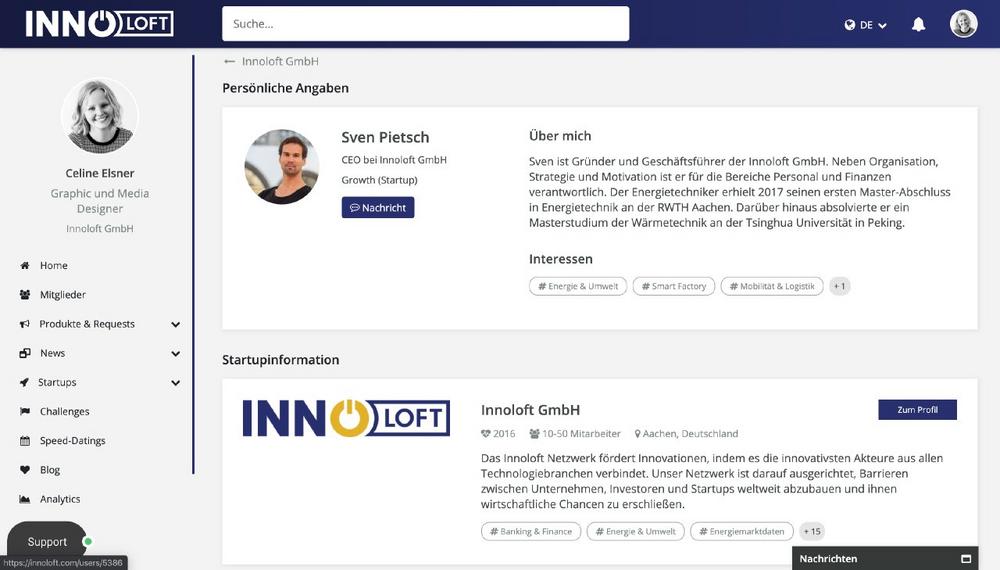Screen dimensions: 1000x570
Task: Open Challenges from the sidebar
Action: [x=64, y=411]
